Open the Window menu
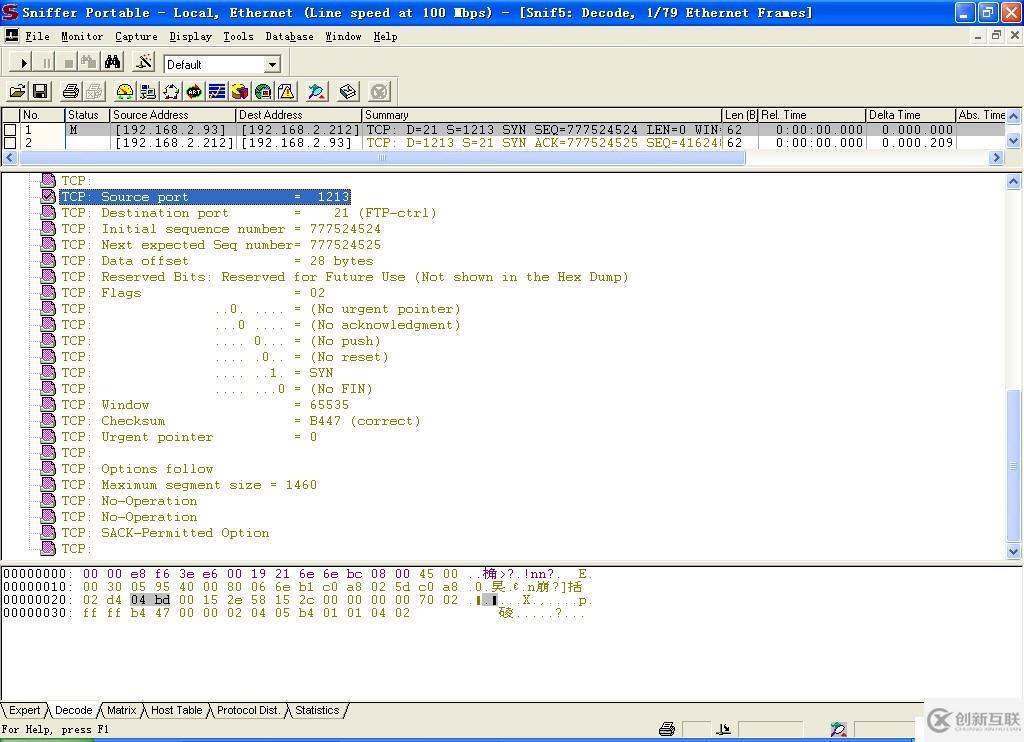This screenshot has width=1024, height=742. tap(344, 36)
